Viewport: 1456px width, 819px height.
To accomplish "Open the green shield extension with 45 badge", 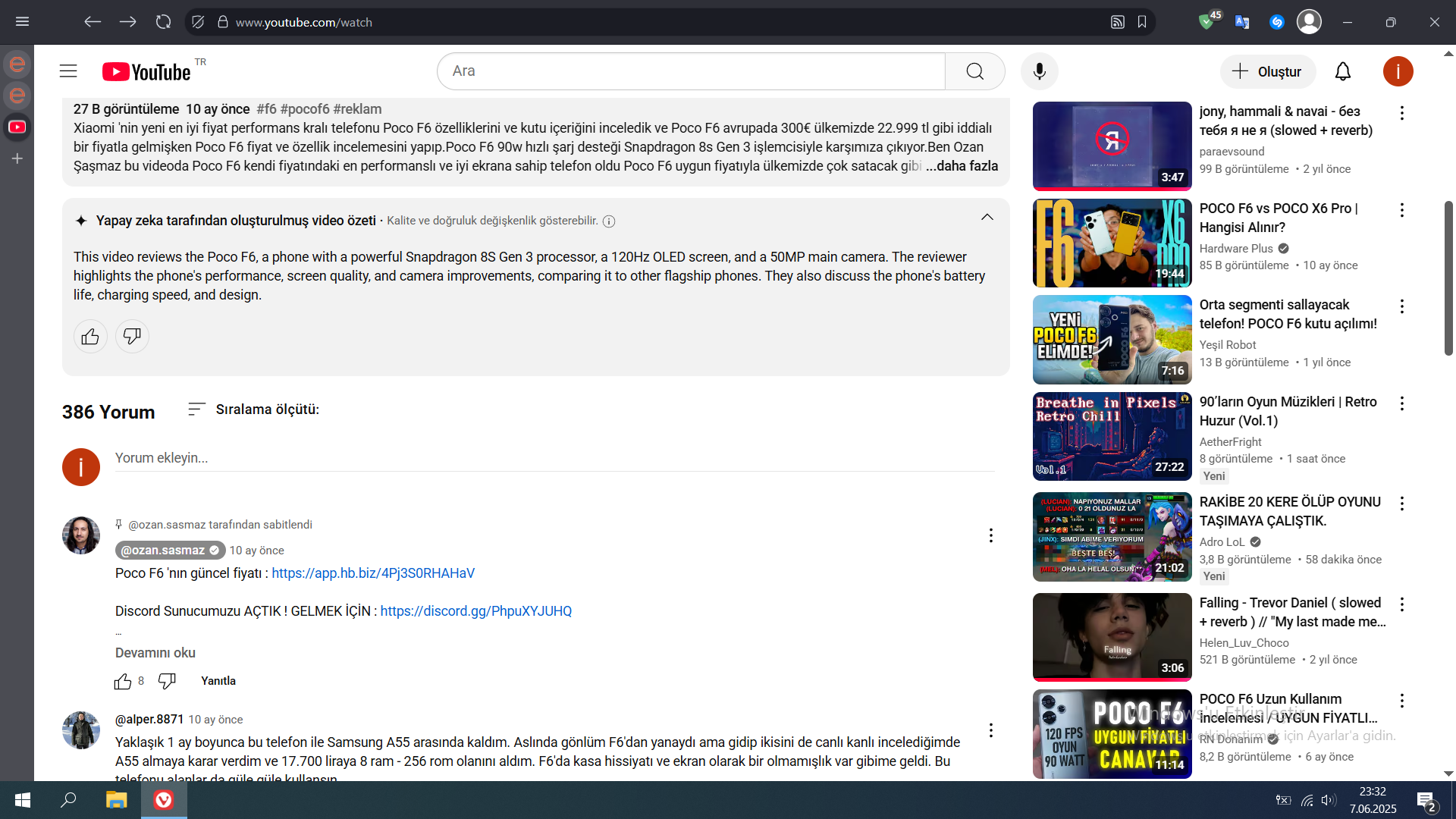I will coord(1208,20).
